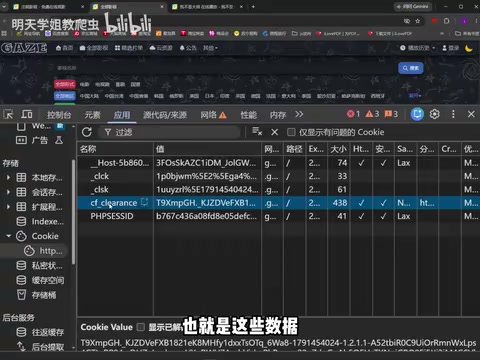480x360 pixels.
Task: Open the 播放历史 dropdown
Action: tap(418, 48)
